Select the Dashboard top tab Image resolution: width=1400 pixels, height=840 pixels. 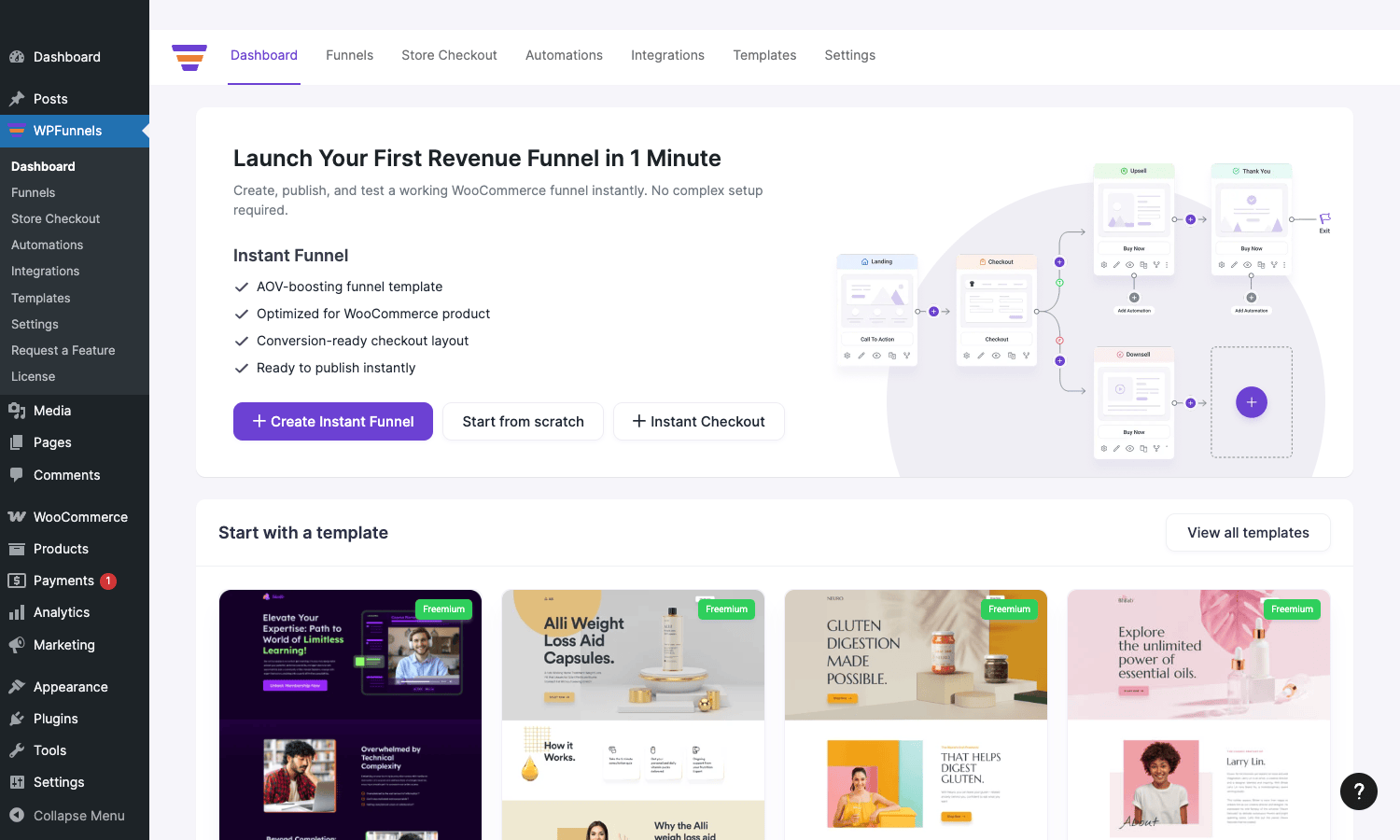(264, 55)
